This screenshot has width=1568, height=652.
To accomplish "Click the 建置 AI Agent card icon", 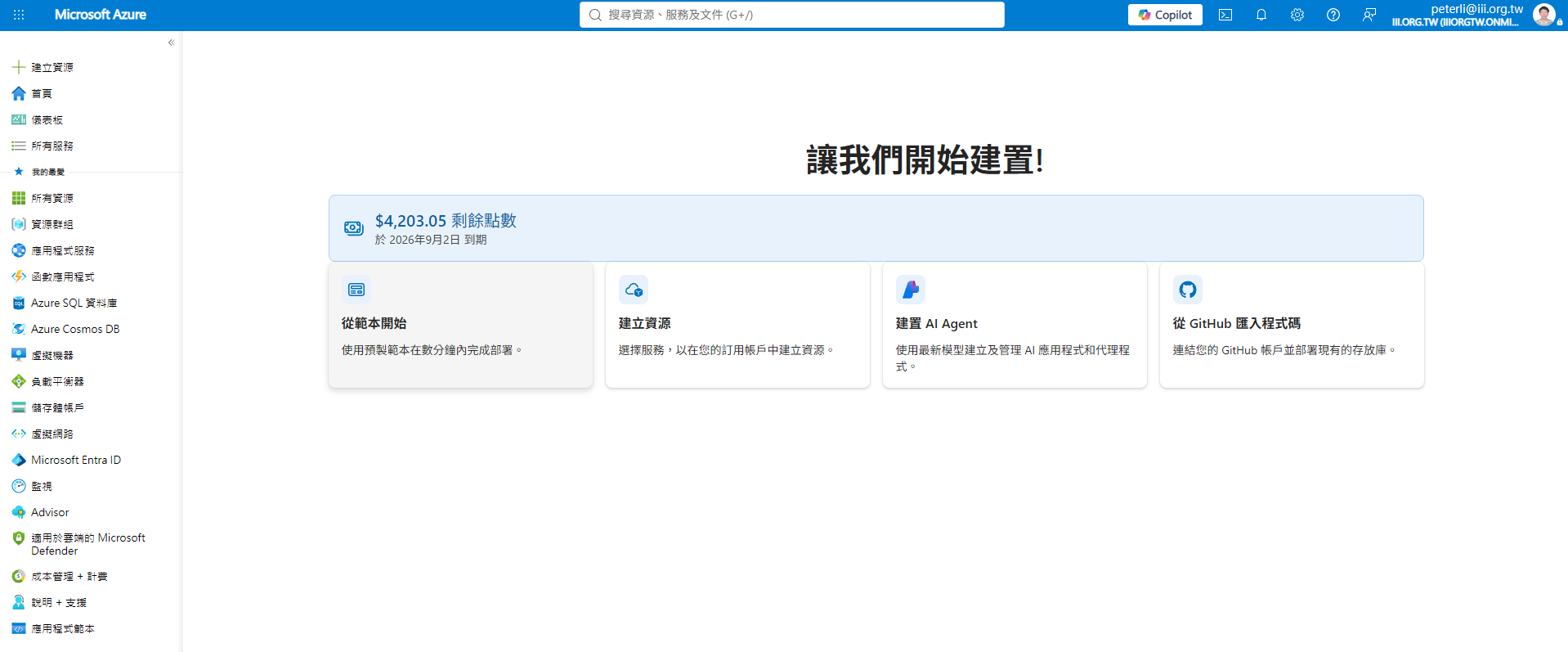I will point(911,290).
